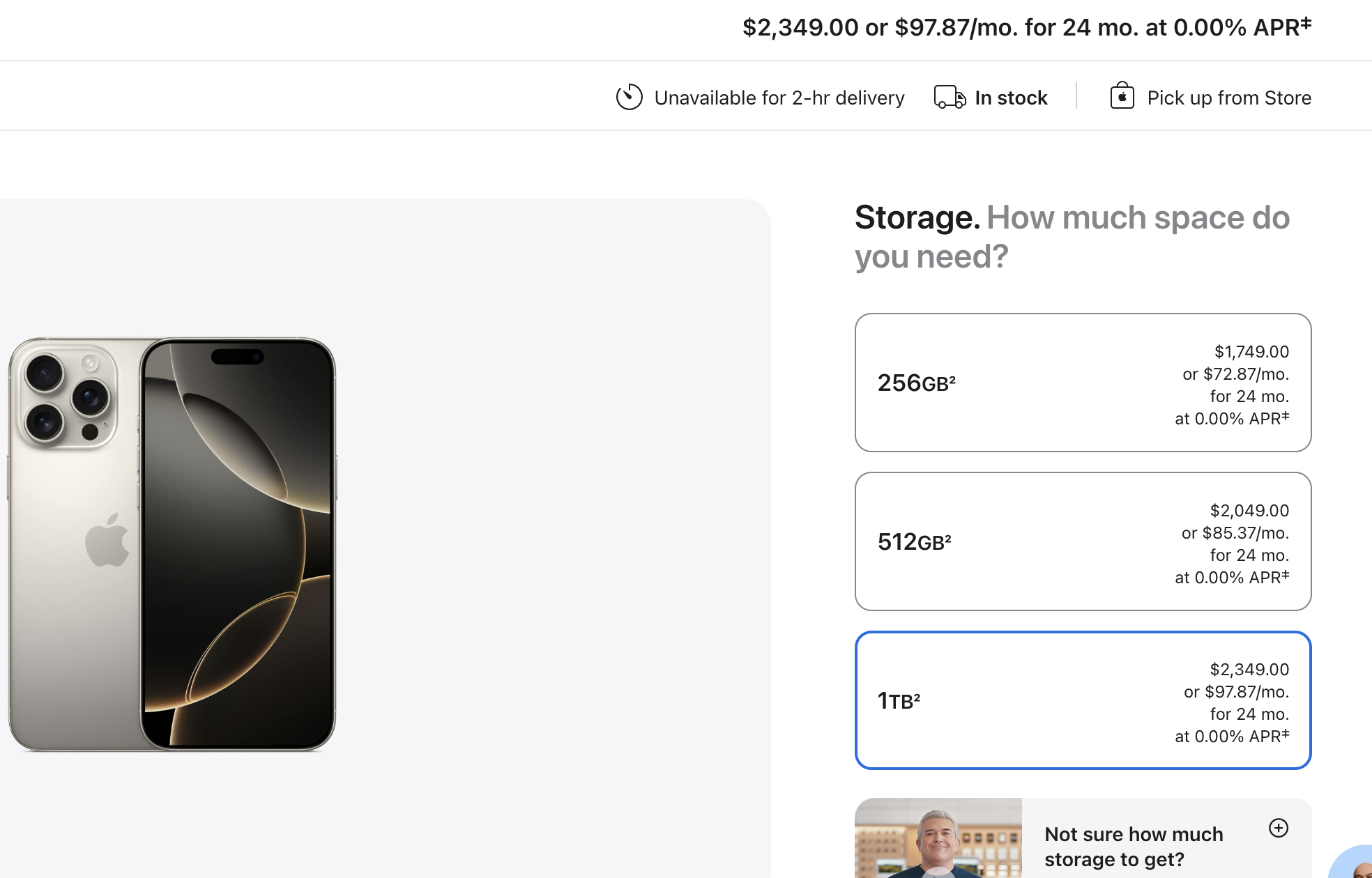Click the iPhone Pro product image
Viewport: 1372px width, 878px height.
point(172,544)
